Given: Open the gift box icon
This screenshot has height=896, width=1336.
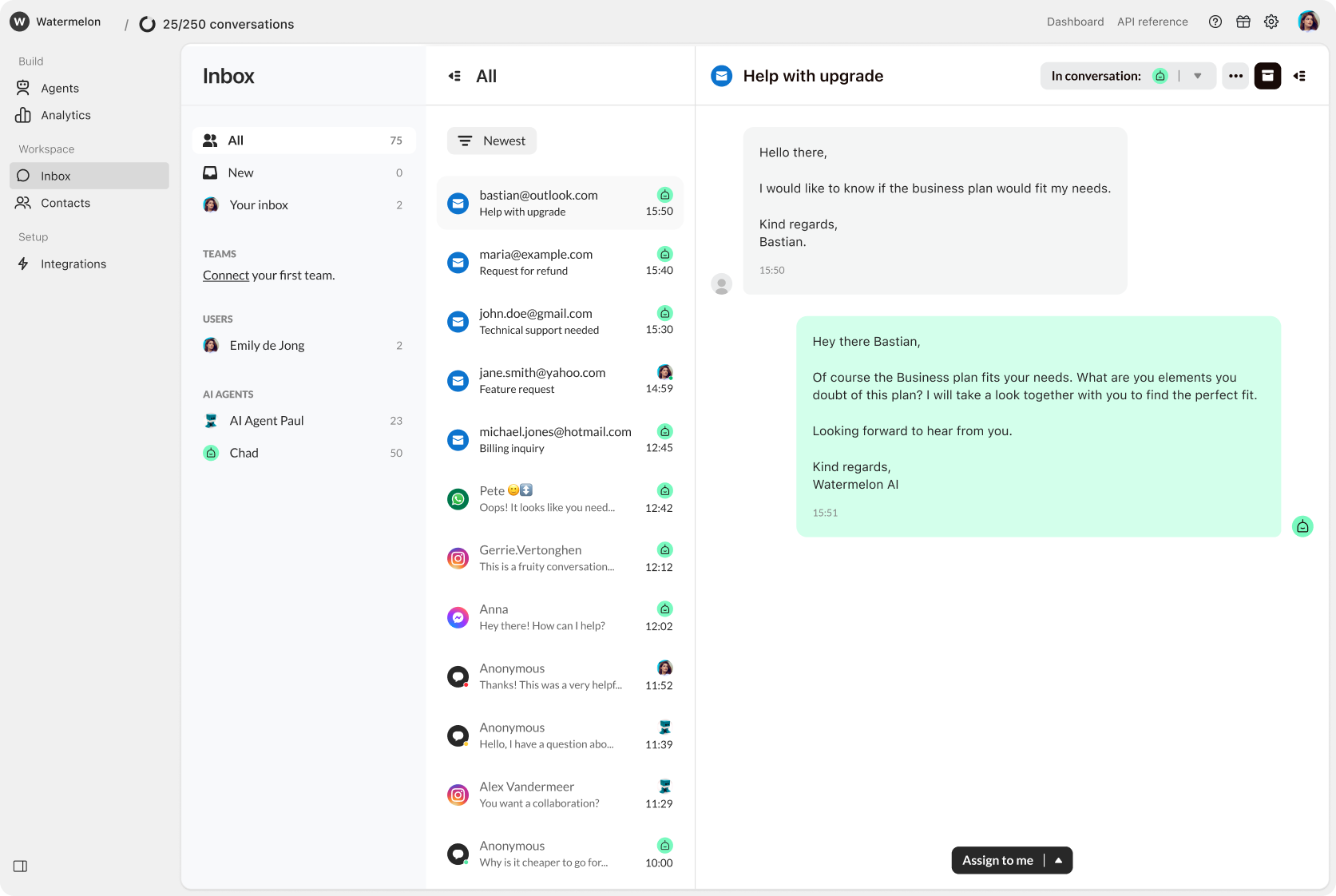Looking at the screenshot, I should (x=1243, y=22).
